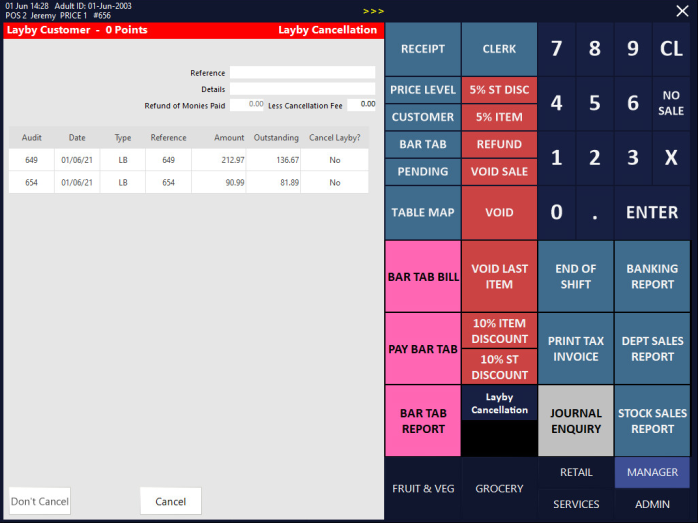Open PENDING sales
Viewport: 698px width, 523px height.
click(423, 171)
